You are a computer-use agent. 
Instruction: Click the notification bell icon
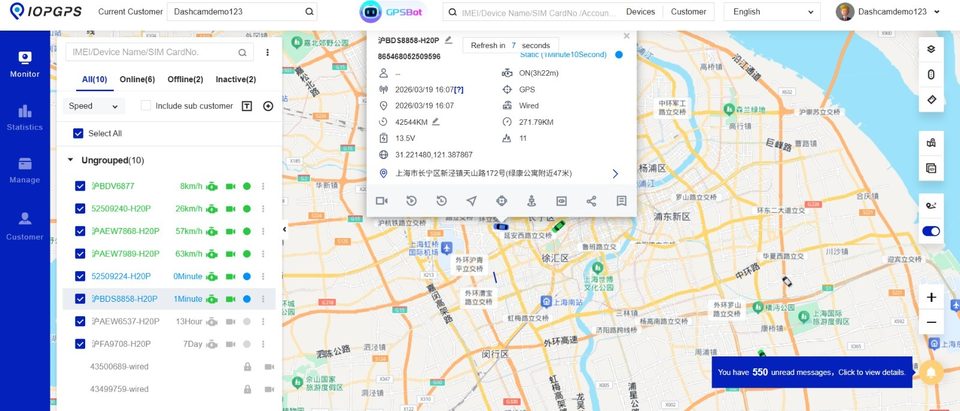pyautogui.click(x=931, y=372)
